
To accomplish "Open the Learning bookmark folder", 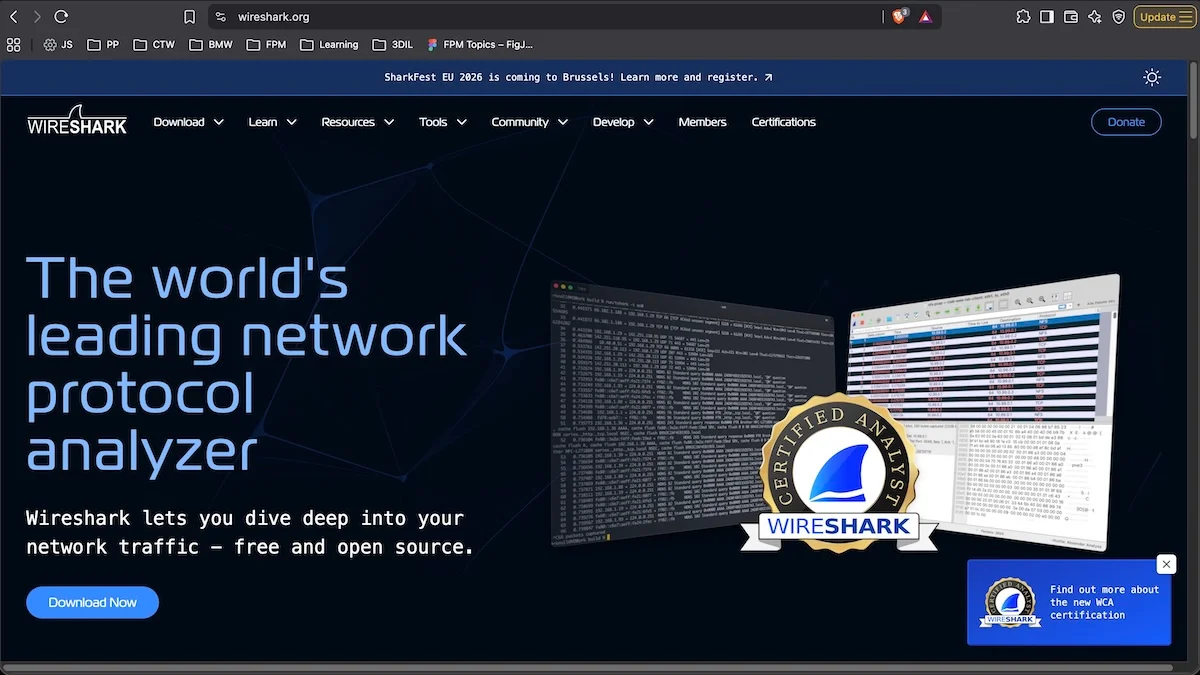I will (x=329, y=44).
